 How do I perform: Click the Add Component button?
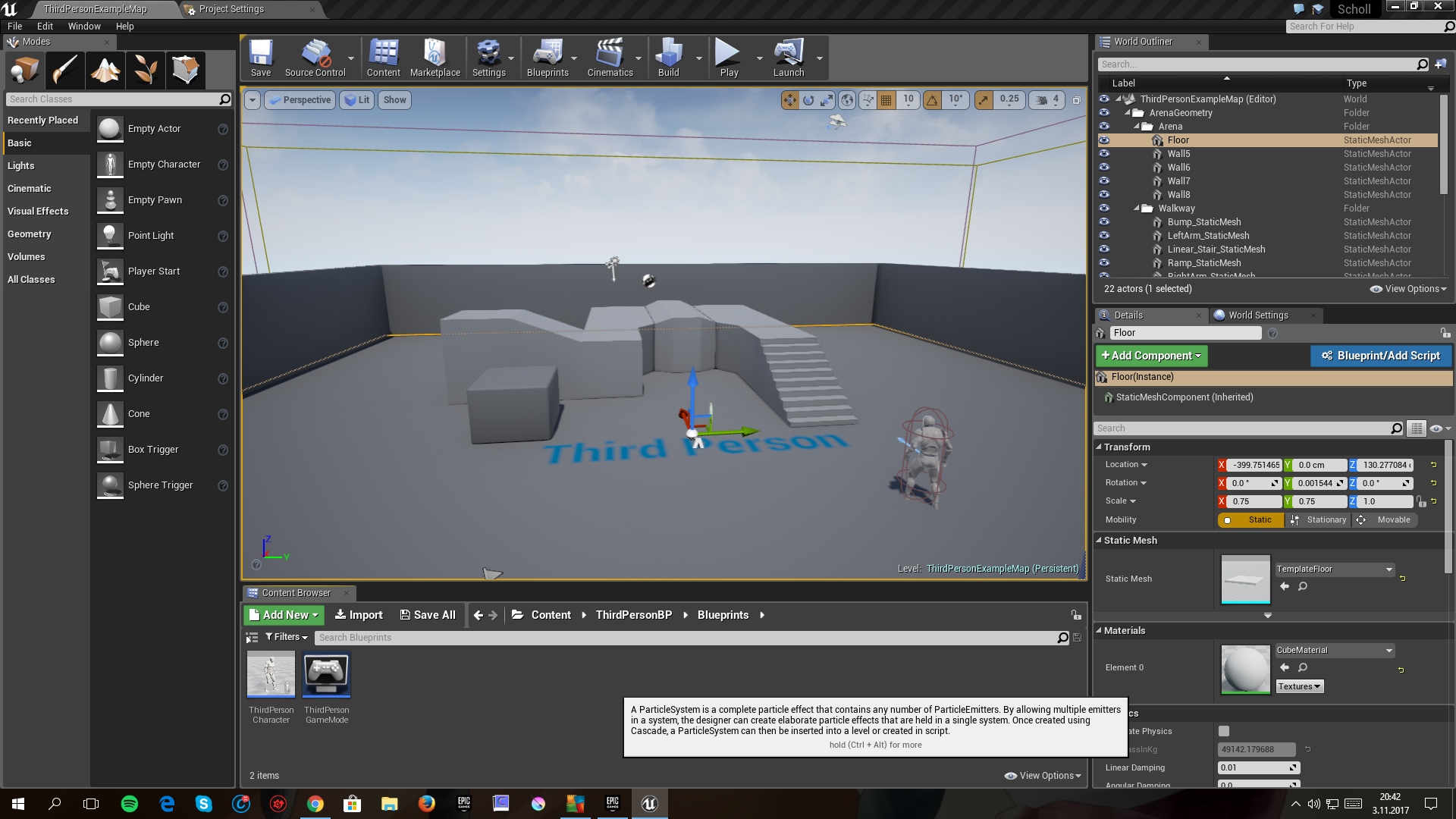(1151, 356)
